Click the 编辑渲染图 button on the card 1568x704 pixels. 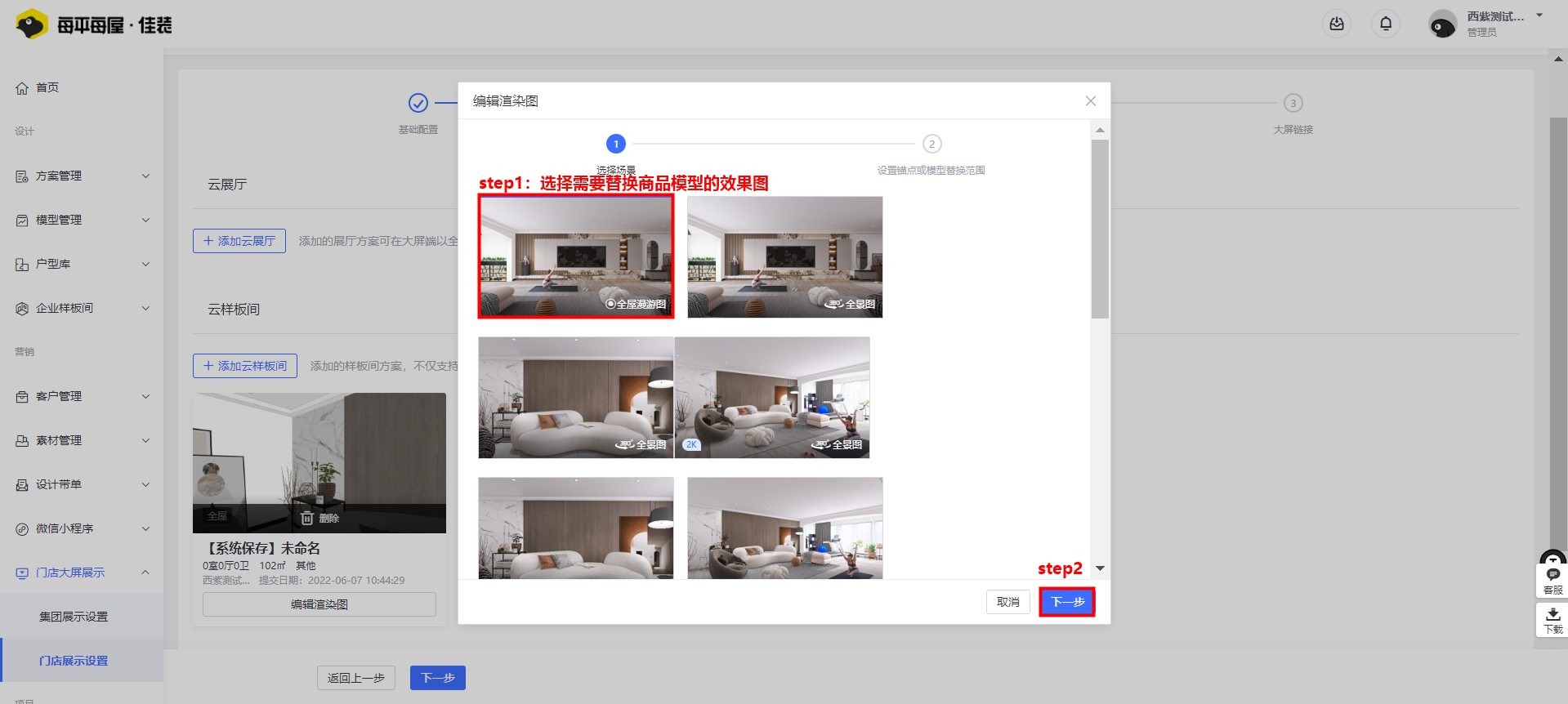pos(319,604)
